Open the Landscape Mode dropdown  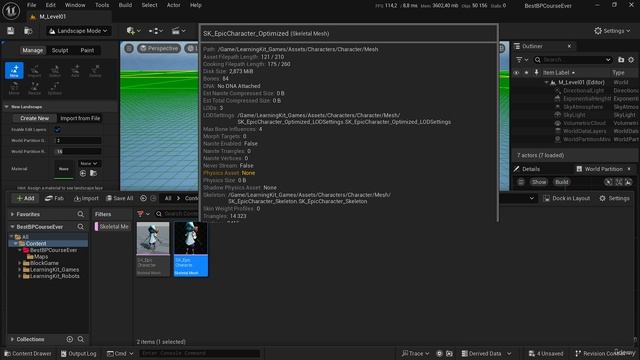78,31
